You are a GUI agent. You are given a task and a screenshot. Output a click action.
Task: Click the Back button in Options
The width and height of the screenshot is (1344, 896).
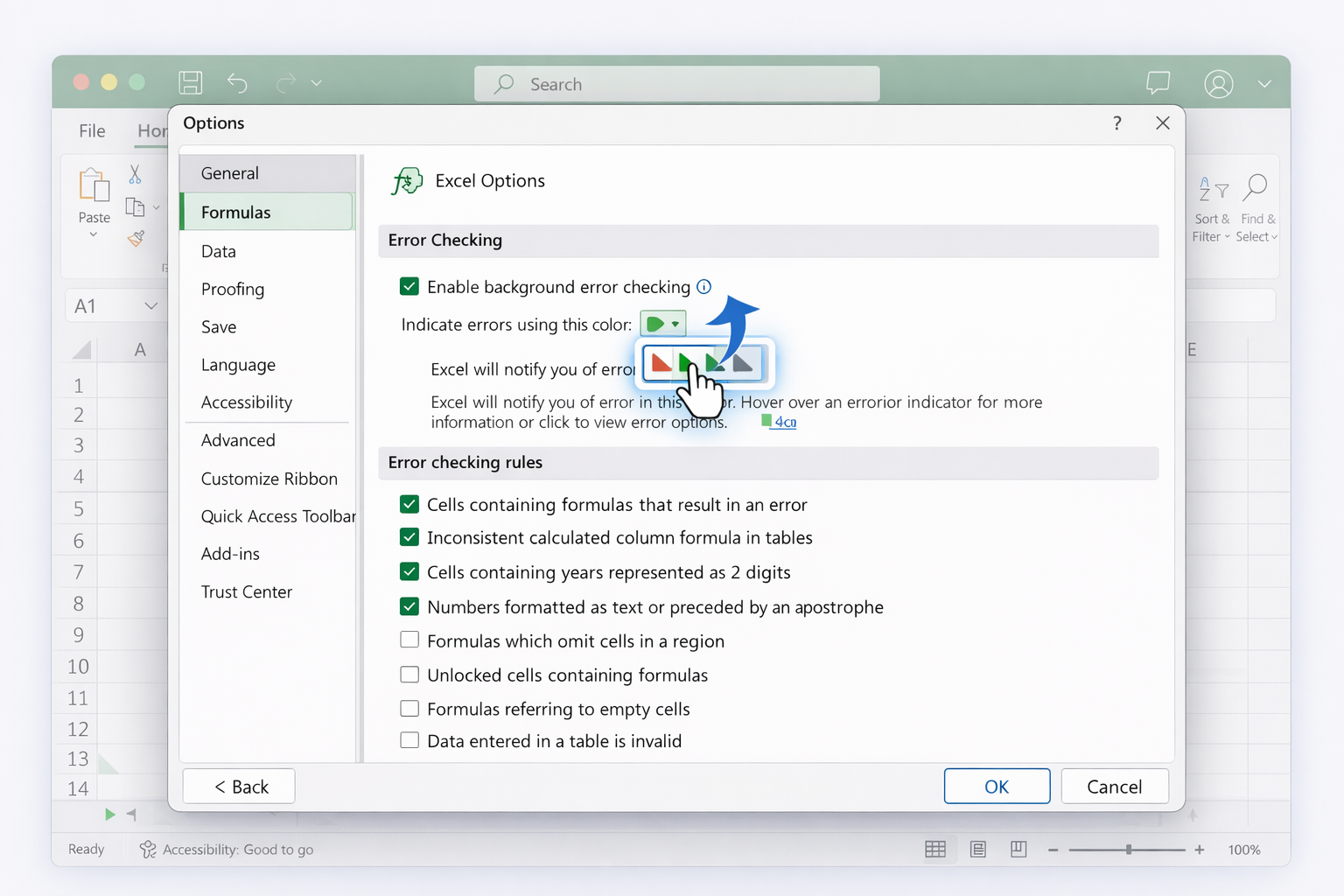(239, 787)
